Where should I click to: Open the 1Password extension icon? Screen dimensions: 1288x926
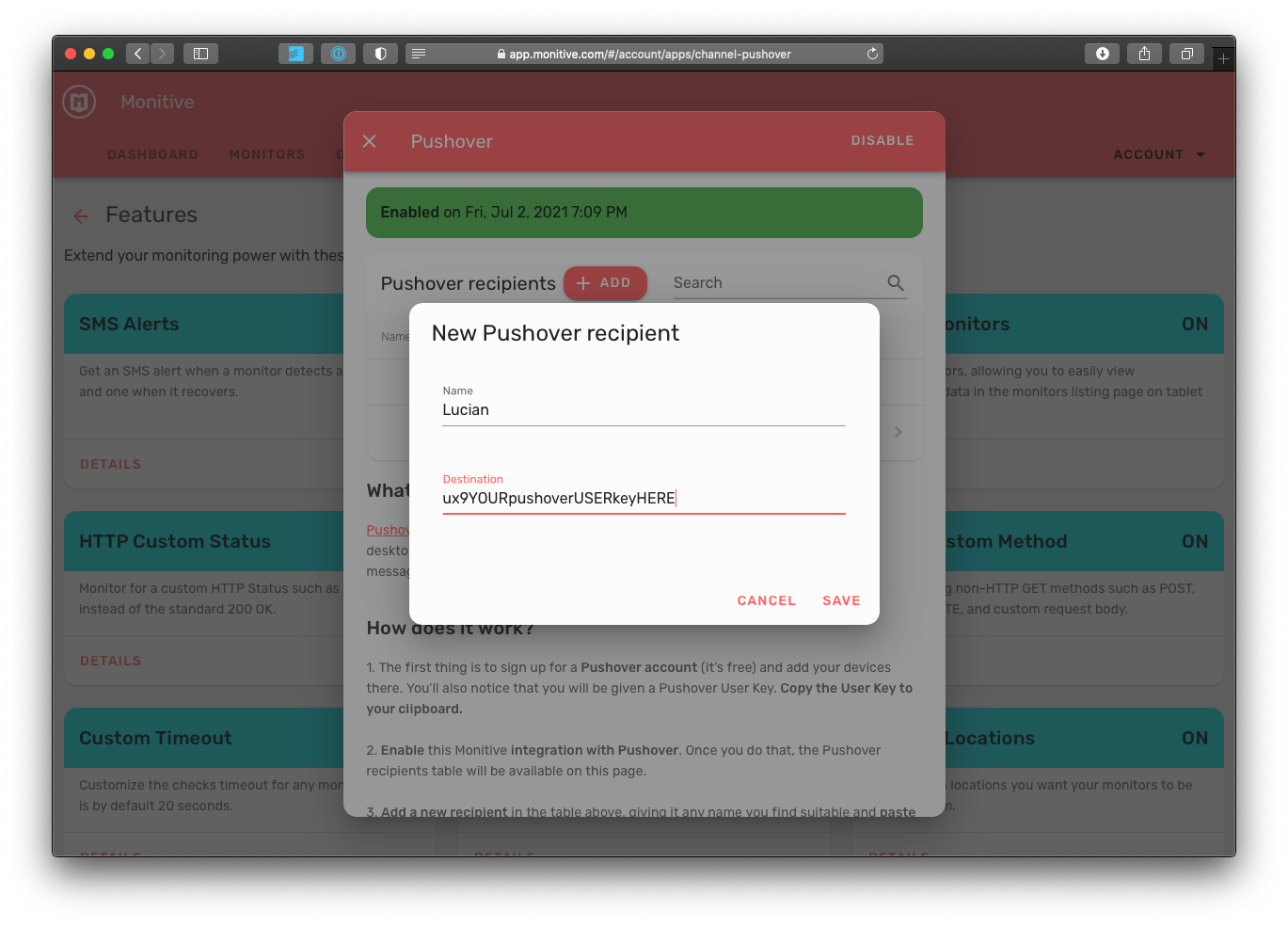pyautogui.click(x=338, y=54)
